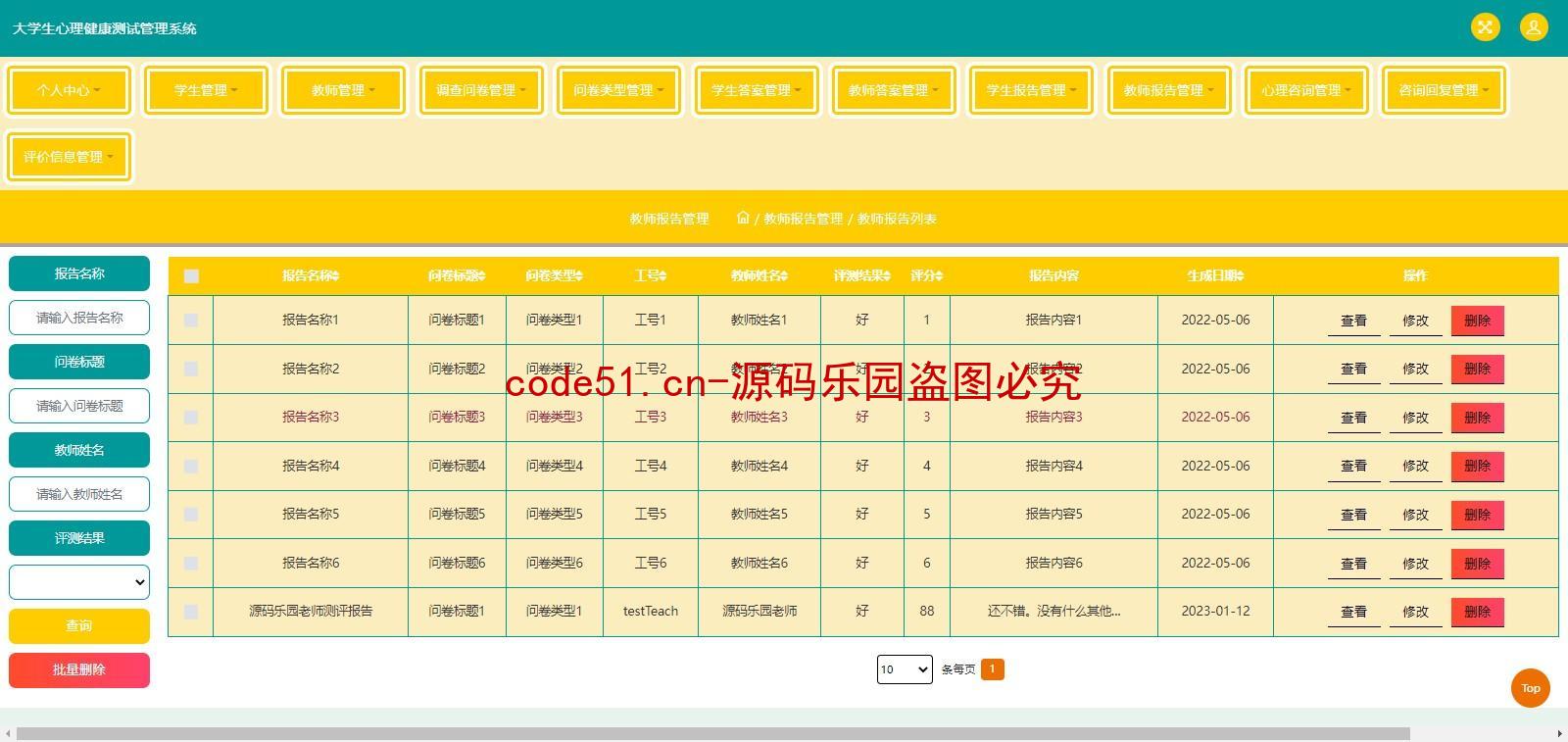Sort by 工号 column arrows

coord(662,276)
